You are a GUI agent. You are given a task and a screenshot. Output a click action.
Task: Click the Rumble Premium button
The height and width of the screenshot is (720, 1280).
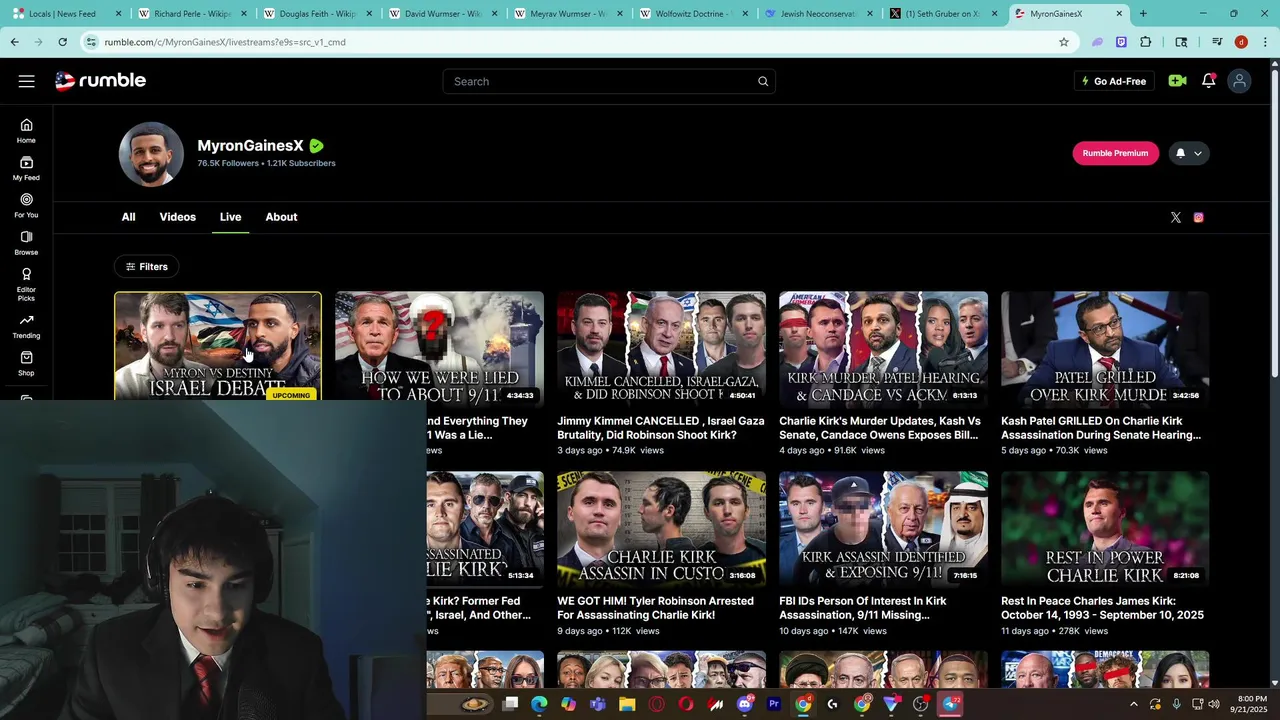(1115, 153)
